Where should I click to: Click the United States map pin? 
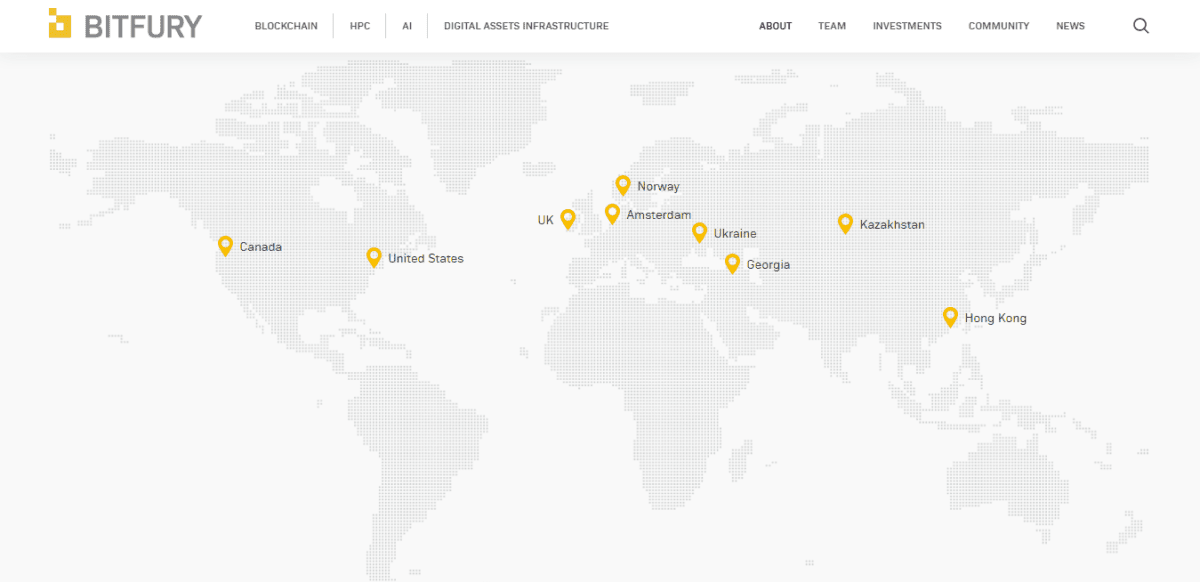[x=374, y=258]
